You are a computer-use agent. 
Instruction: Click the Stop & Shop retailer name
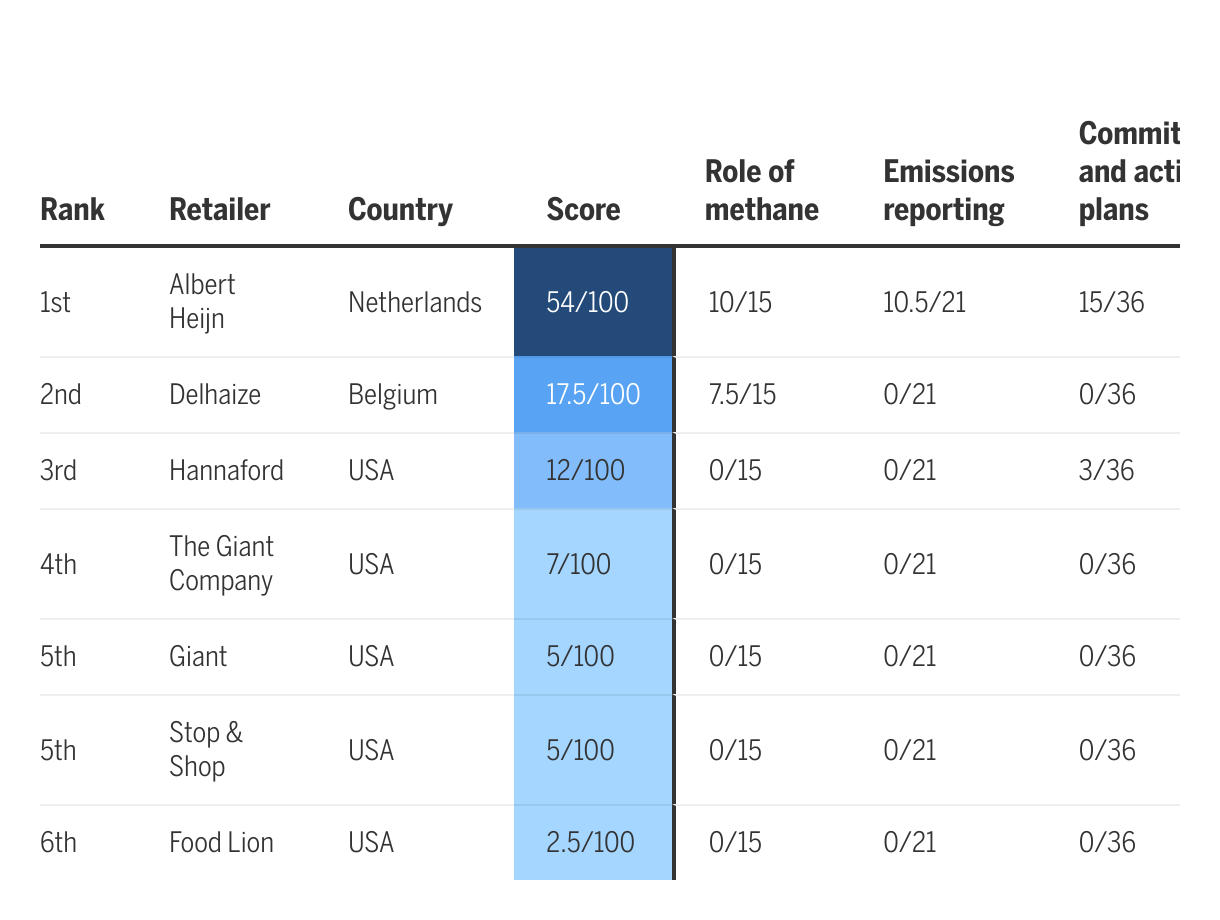(x=205, y=749)
